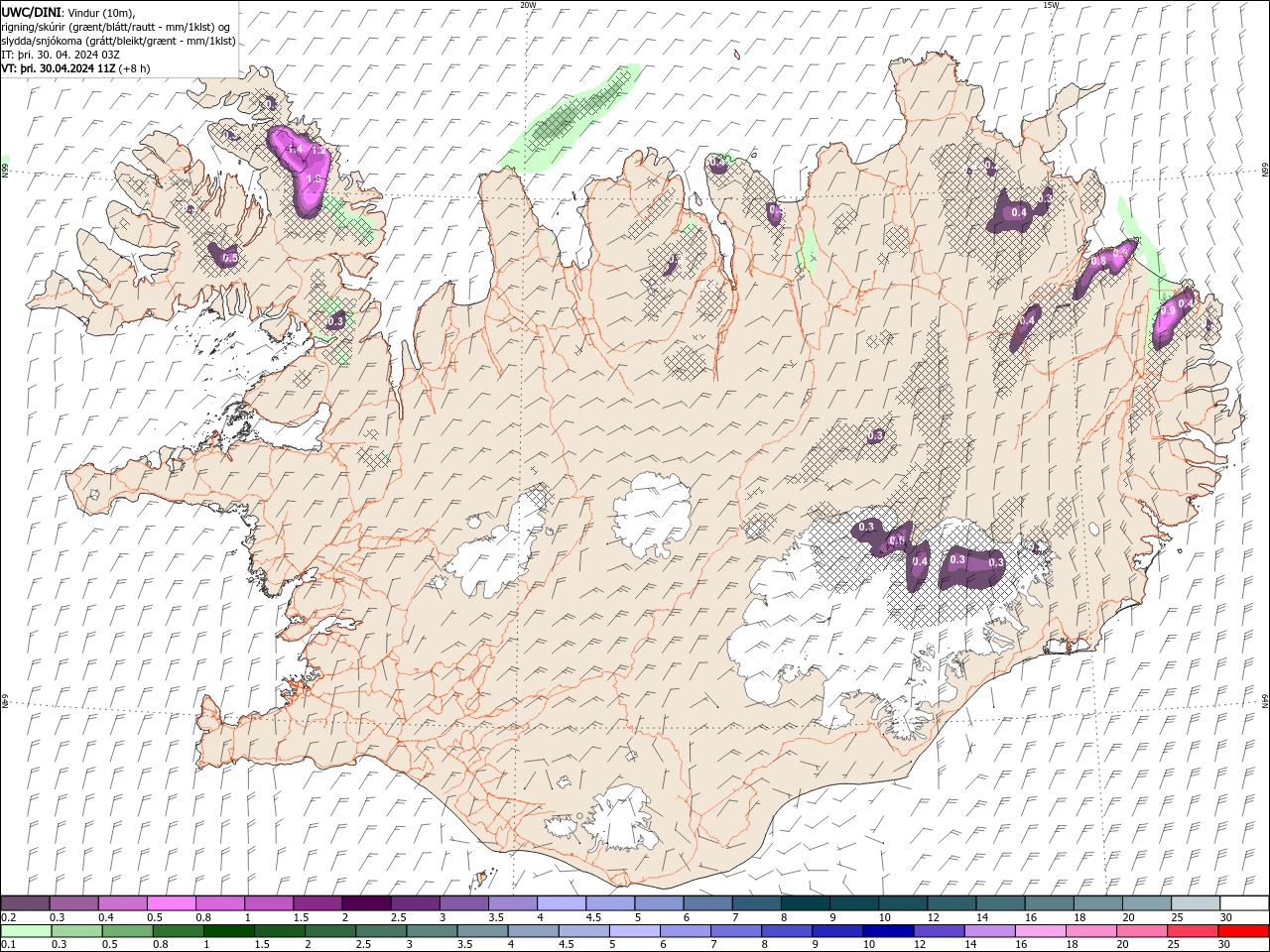Click the light grey 25 swatch on upper scale
Image resolution: width=1270 pixels, height=952 pixels.
1196,903
